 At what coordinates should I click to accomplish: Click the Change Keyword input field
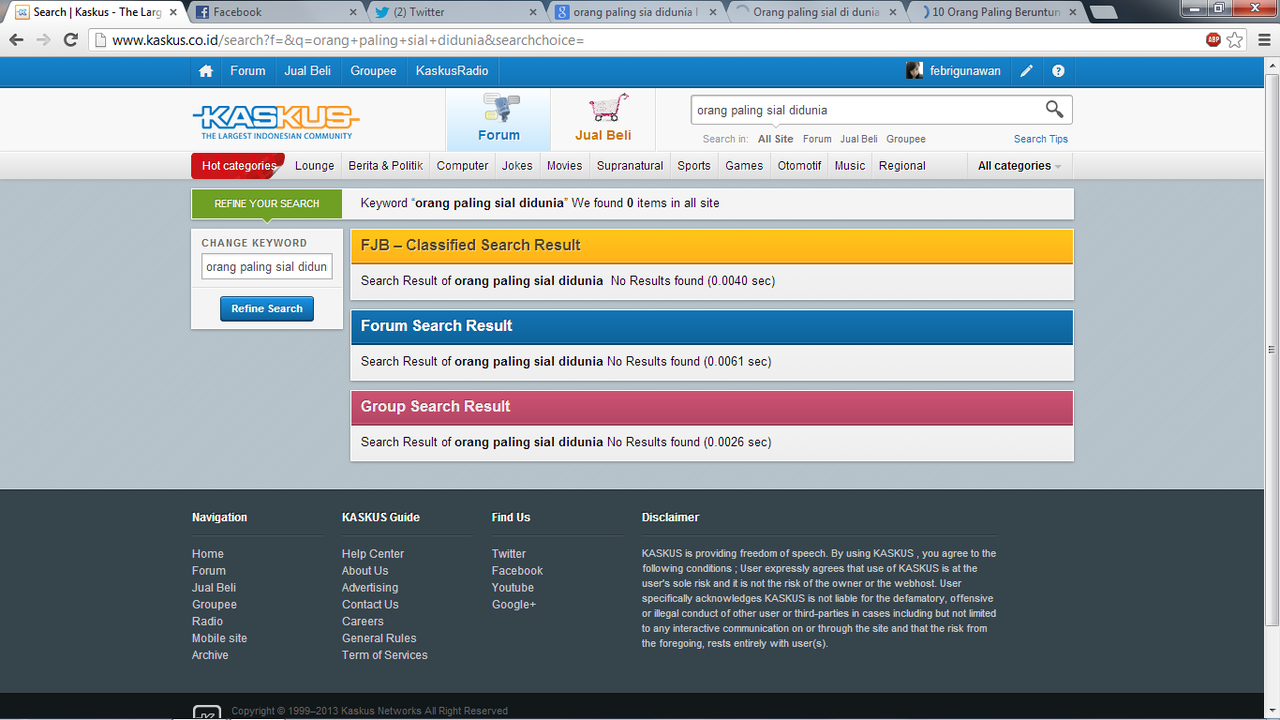[267, 267]
